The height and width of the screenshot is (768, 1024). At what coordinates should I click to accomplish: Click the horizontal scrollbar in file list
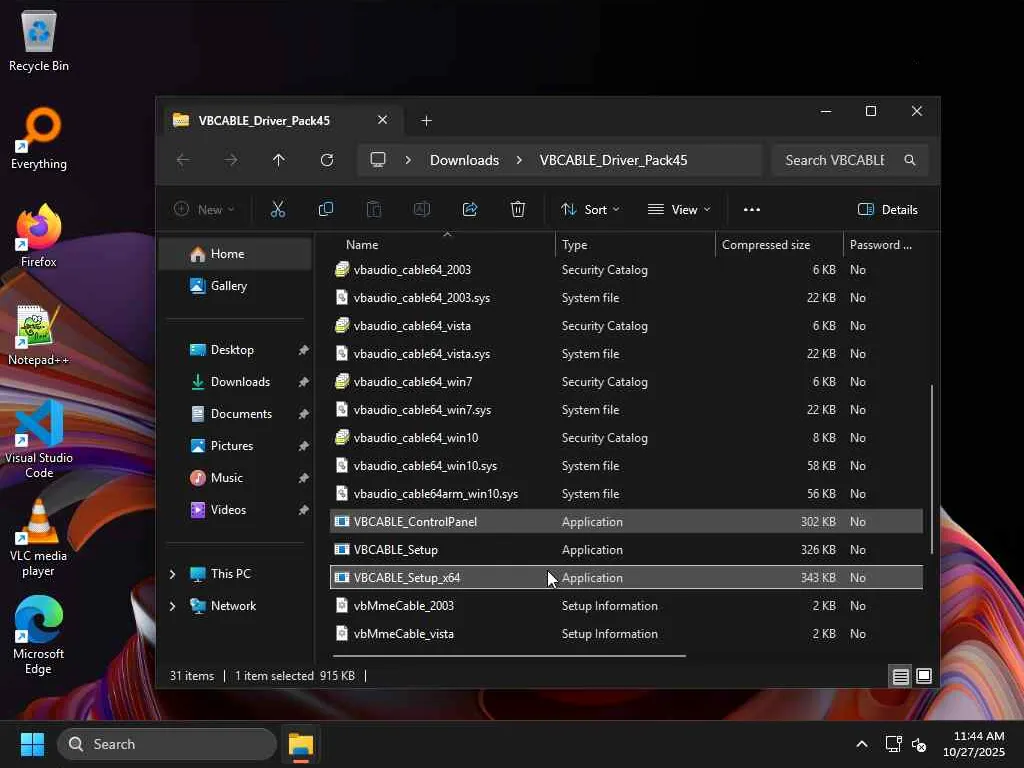pos(509,656)
